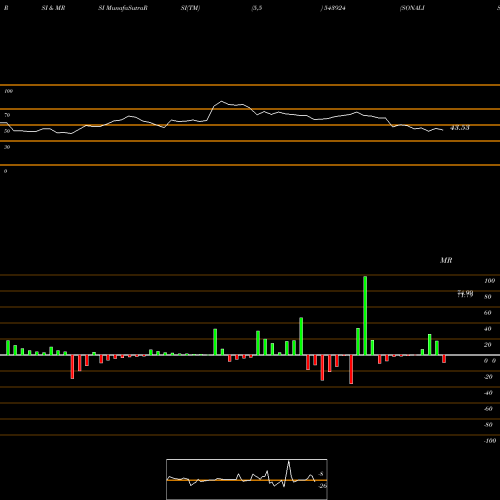This screenshot has height=500, width=500.
Task: Click the last red bar in MR chart
Action: (444, 359)
